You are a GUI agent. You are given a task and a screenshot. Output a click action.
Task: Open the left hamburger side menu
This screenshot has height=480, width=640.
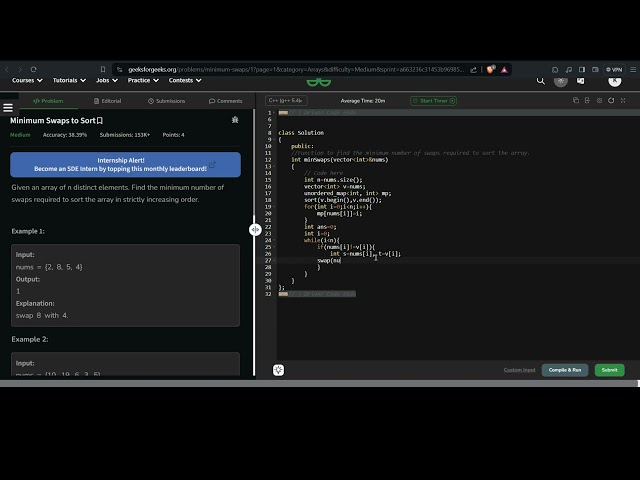[8, 108]
